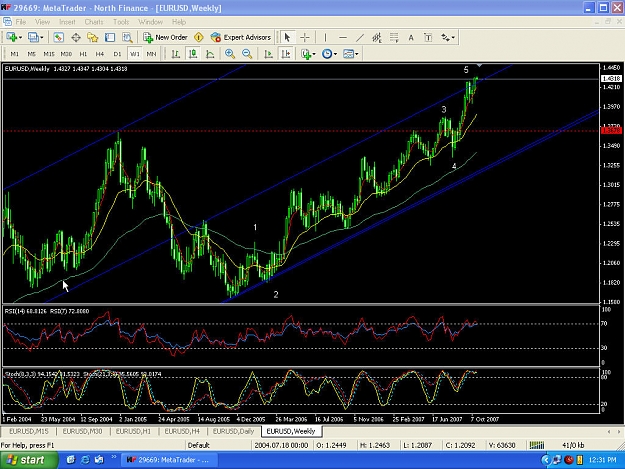625x469 pixels.
Task: Select the M15 timeframe
Action: 49,54
